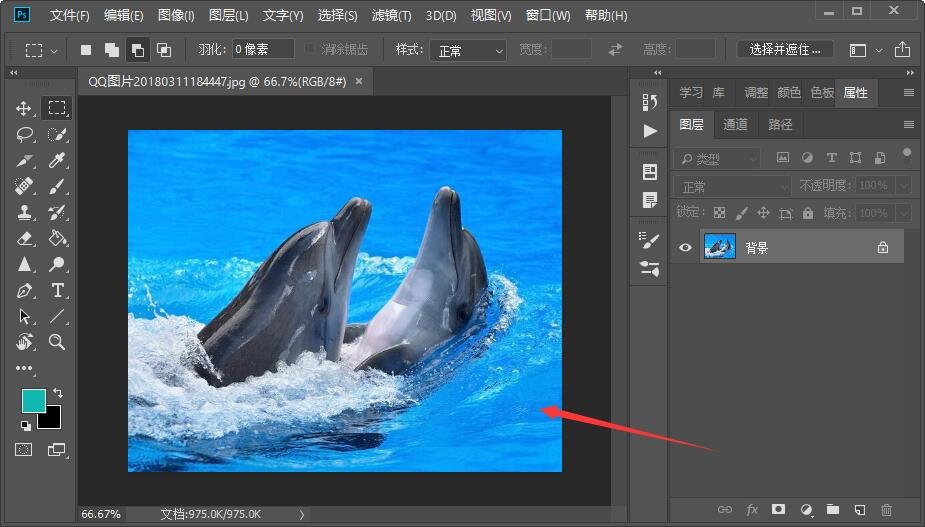Create a new layer using the panel footer icon
The height and width of the screenshot is (527, 925).
coord(860,510)
